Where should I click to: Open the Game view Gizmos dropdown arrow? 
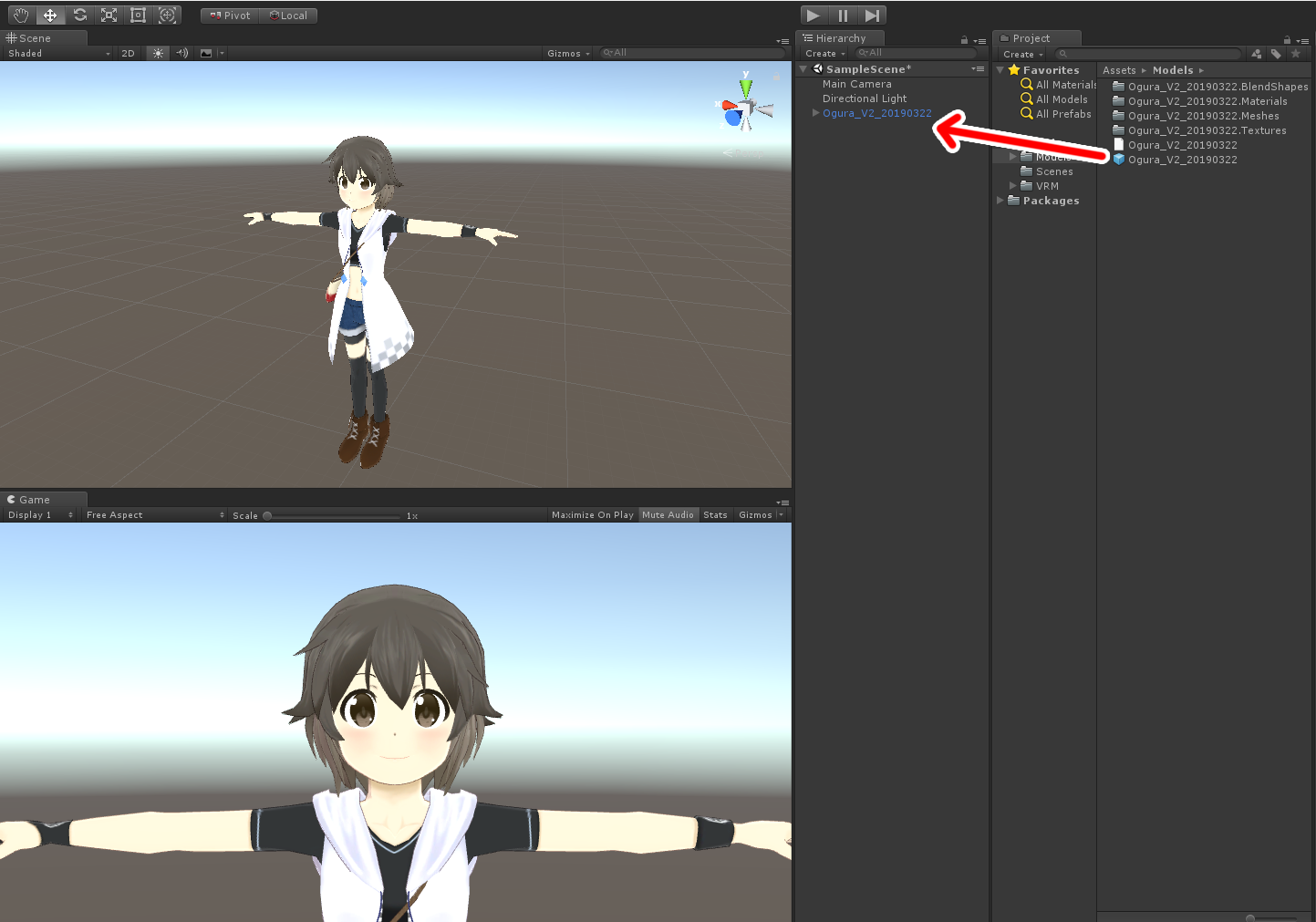(x=781, y=515)
